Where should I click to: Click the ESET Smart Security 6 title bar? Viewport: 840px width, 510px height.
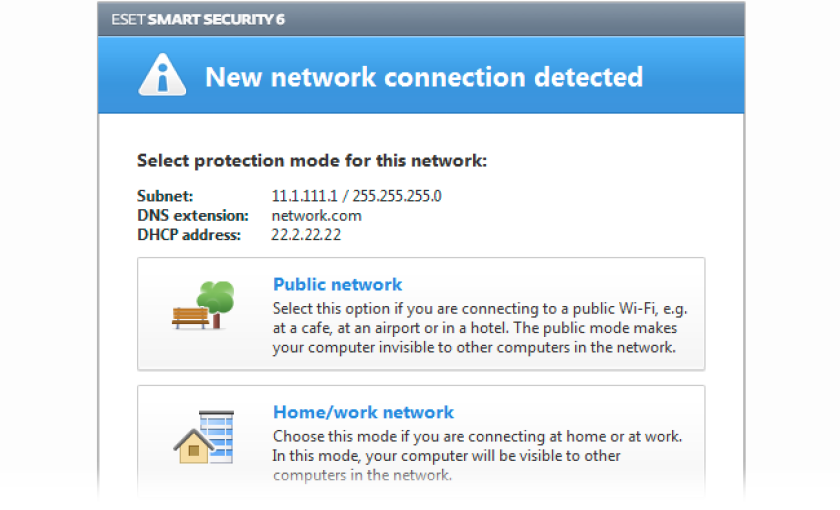pos(421,19)
